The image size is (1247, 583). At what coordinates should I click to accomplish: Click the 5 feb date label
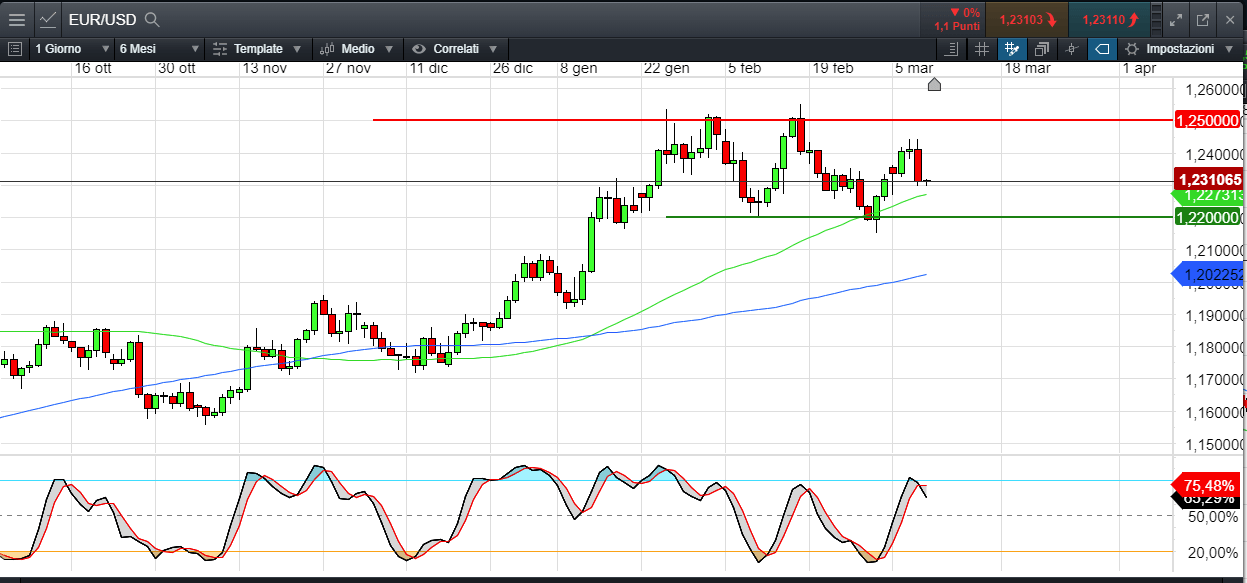[745, 68]
